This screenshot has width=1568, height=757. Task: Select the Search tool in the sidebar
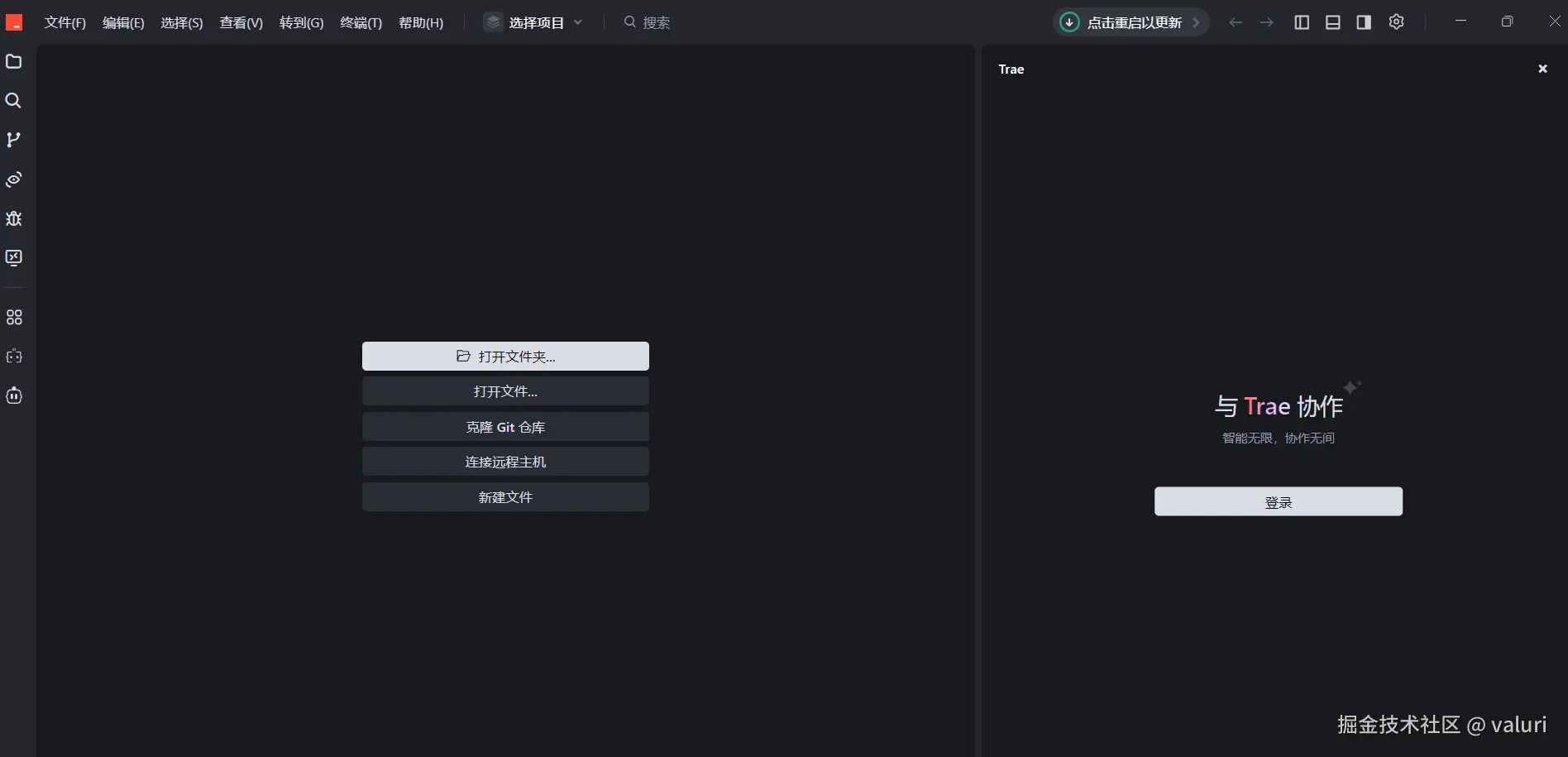[13, 100]
